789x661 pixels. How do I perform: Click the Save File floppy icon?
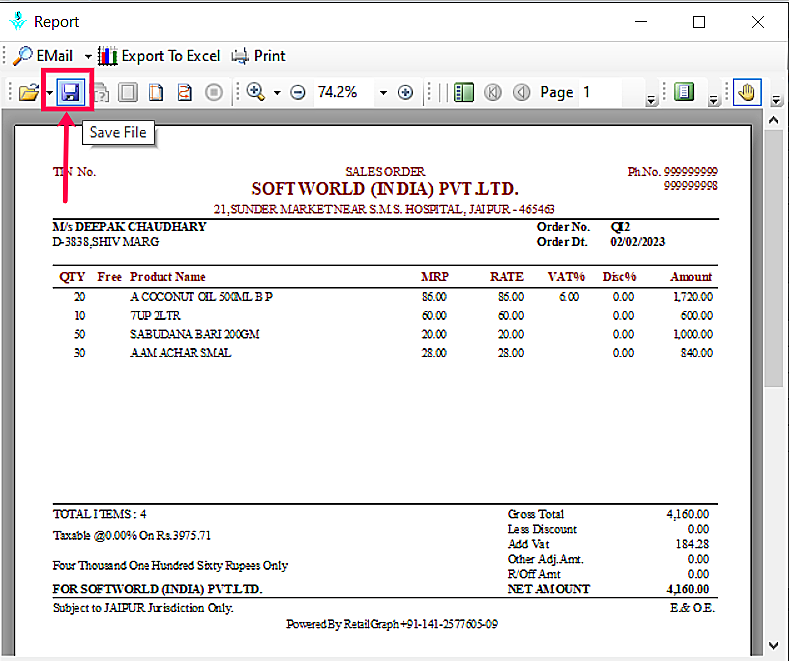click(70, 93)
